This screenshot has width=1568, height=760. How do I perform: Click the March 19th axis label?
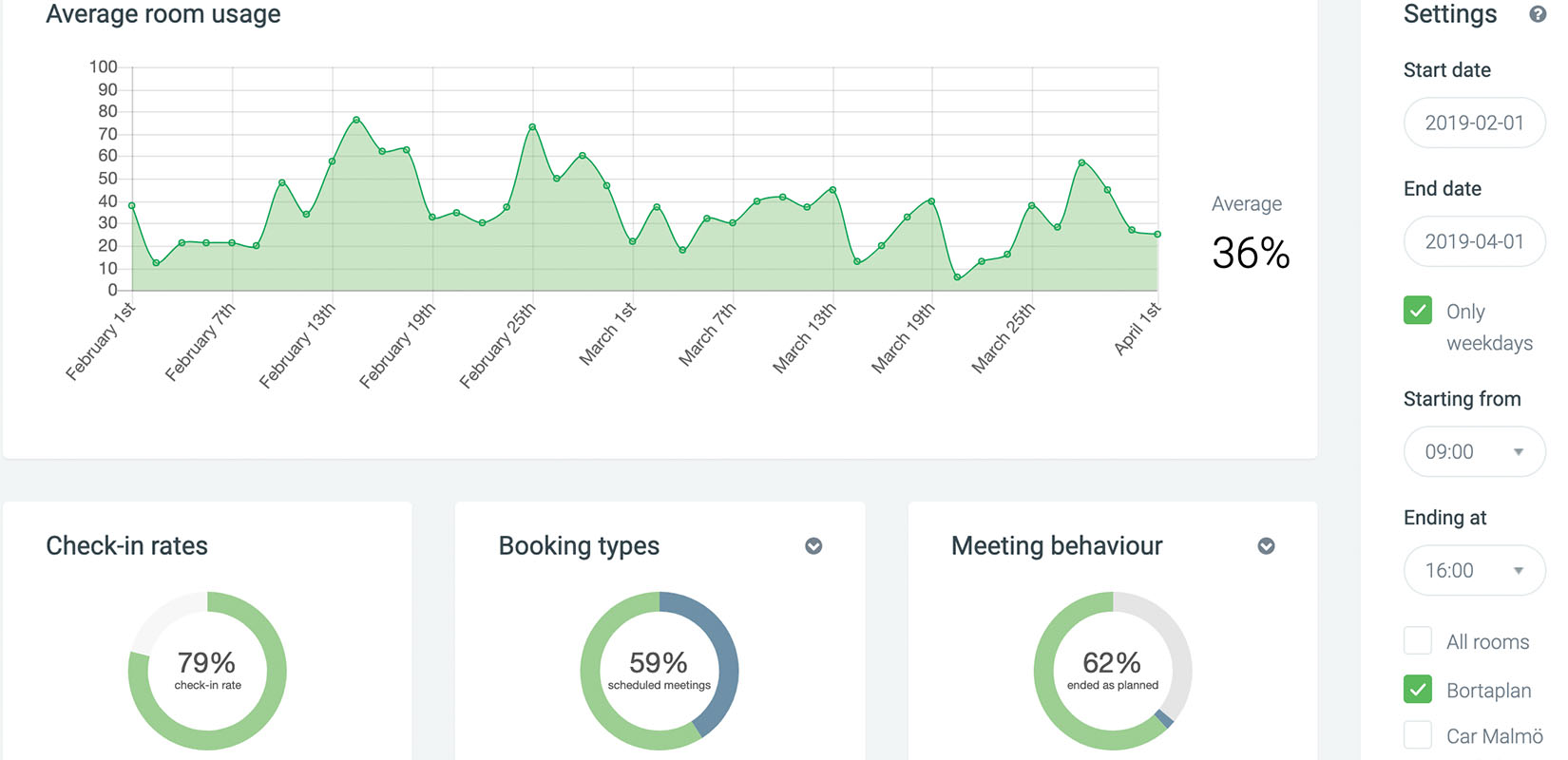(x=904, y=337)
